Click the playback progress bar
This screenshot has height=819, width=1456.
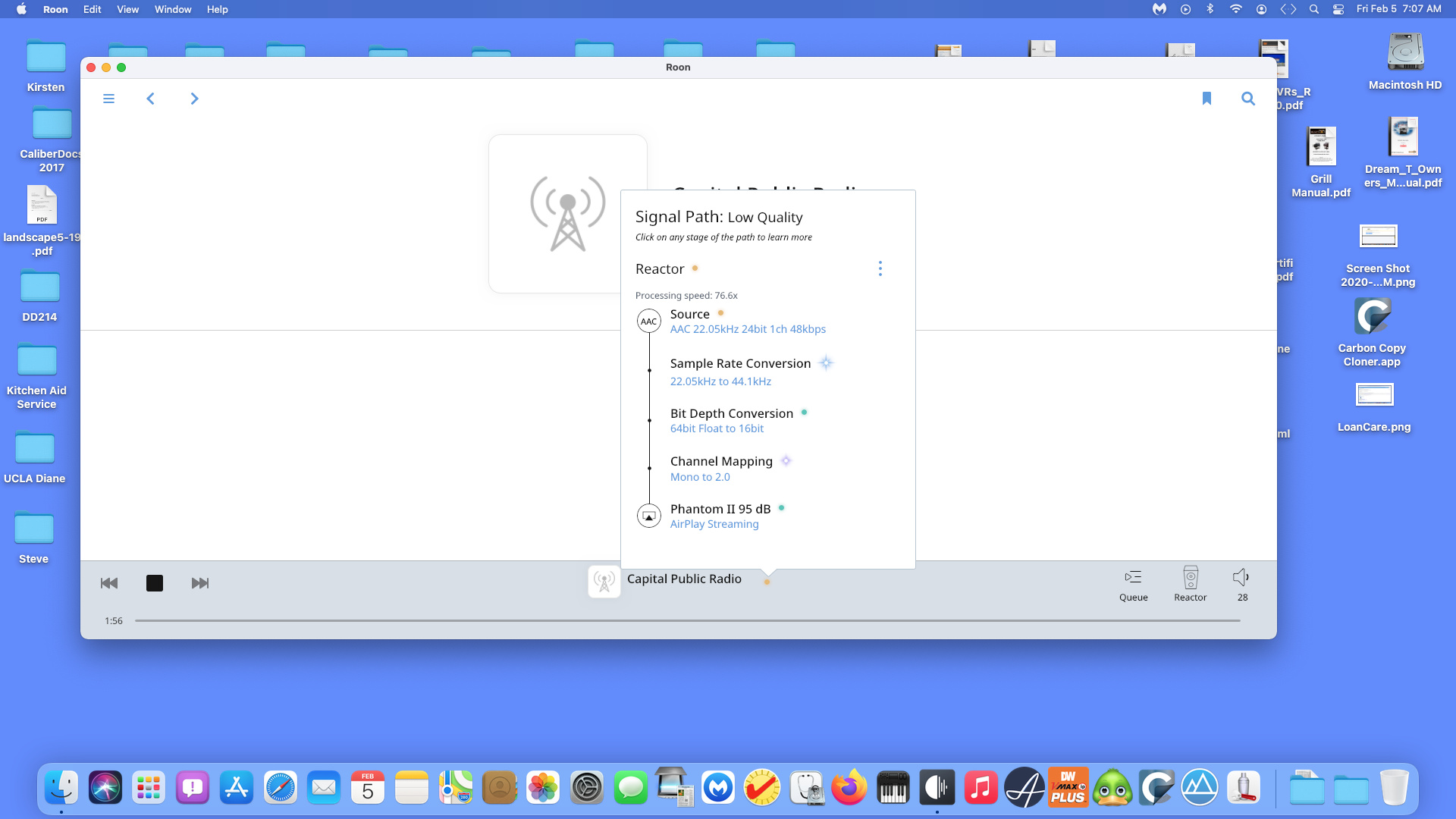point(687,620)
